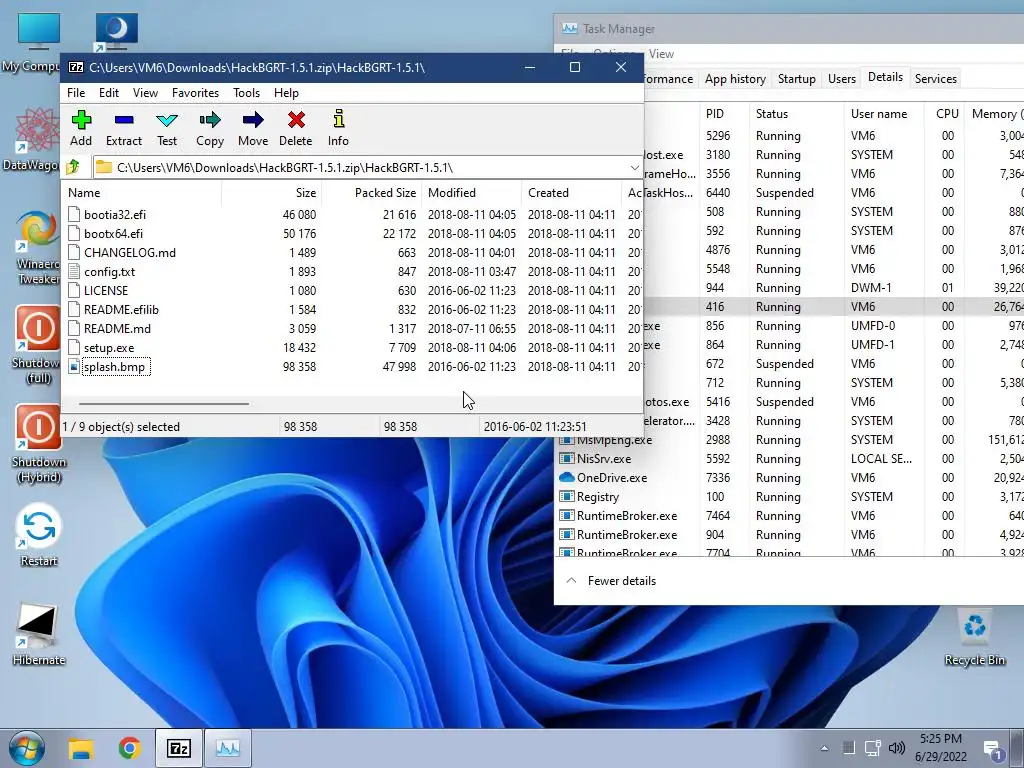Viewport: 1024px width, 768px height.
Task: Select the LICENSE file row
Action: (351, 291)
